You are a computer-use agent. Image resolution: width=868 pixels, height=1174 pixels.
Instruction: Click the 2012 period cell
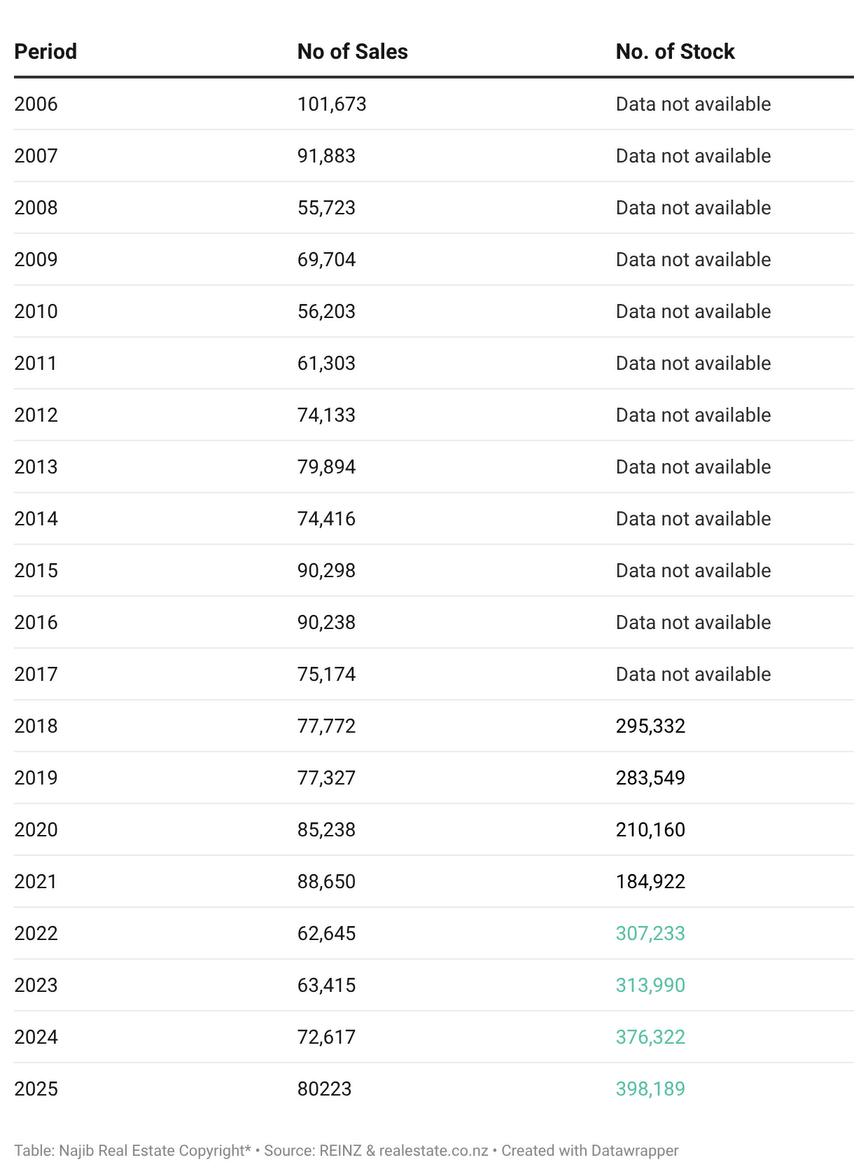pyautogui.click(x=36, y=415)
